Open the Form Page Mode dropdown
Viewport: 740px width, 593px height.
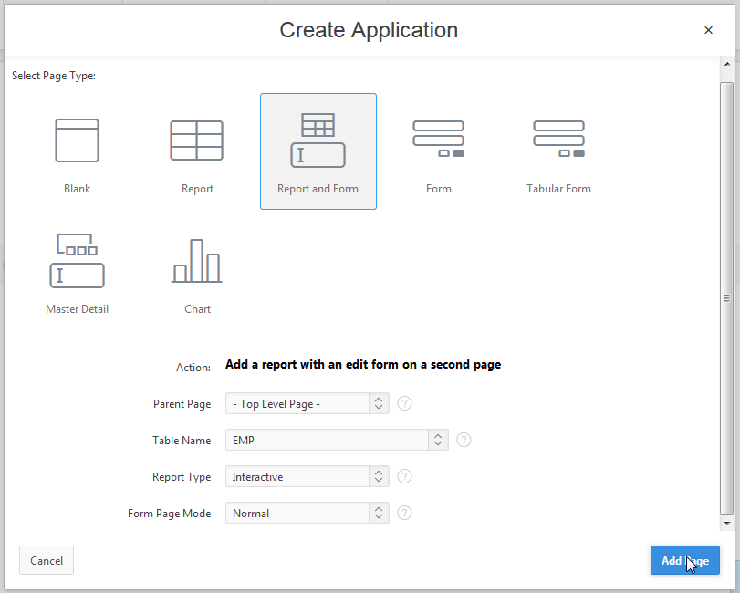pyautogui.click(x=307, y=513)
